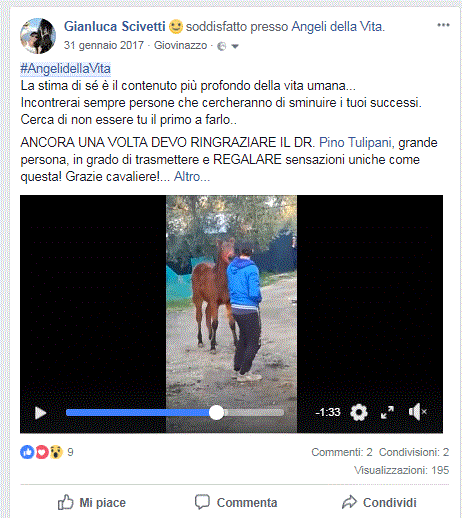Unmute the video sound

[x=418, y=412]
